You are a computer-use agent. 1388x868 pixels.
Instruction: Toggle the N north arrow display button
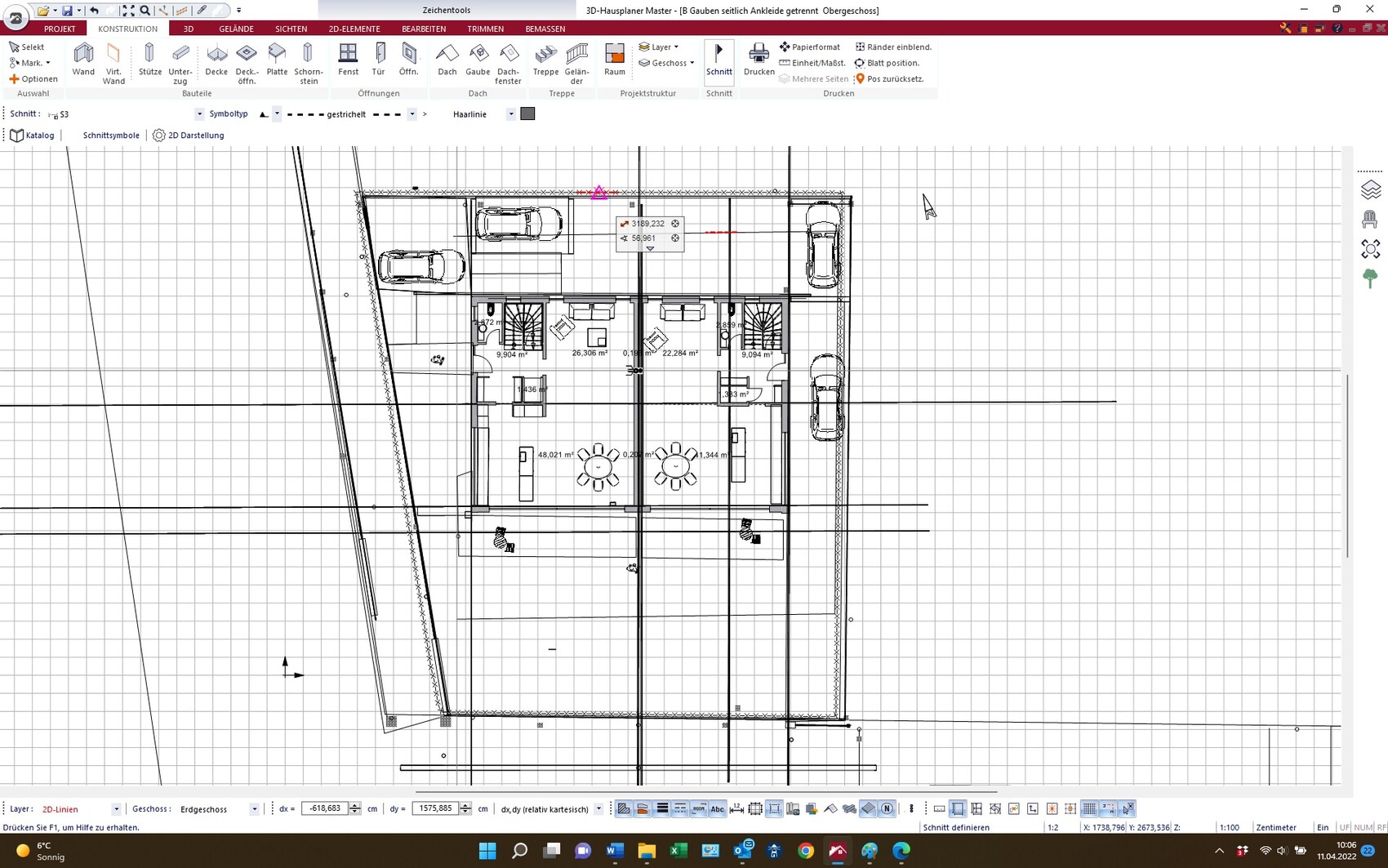(x=888, y=809)
